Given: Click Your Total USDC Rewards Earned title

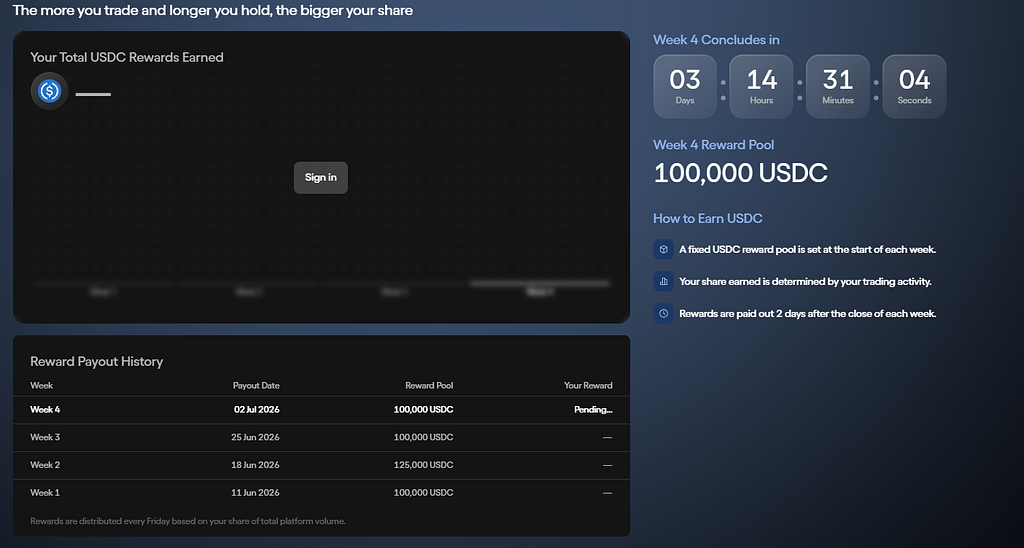Looking at the screenshot, I should [x=127, y=57].
